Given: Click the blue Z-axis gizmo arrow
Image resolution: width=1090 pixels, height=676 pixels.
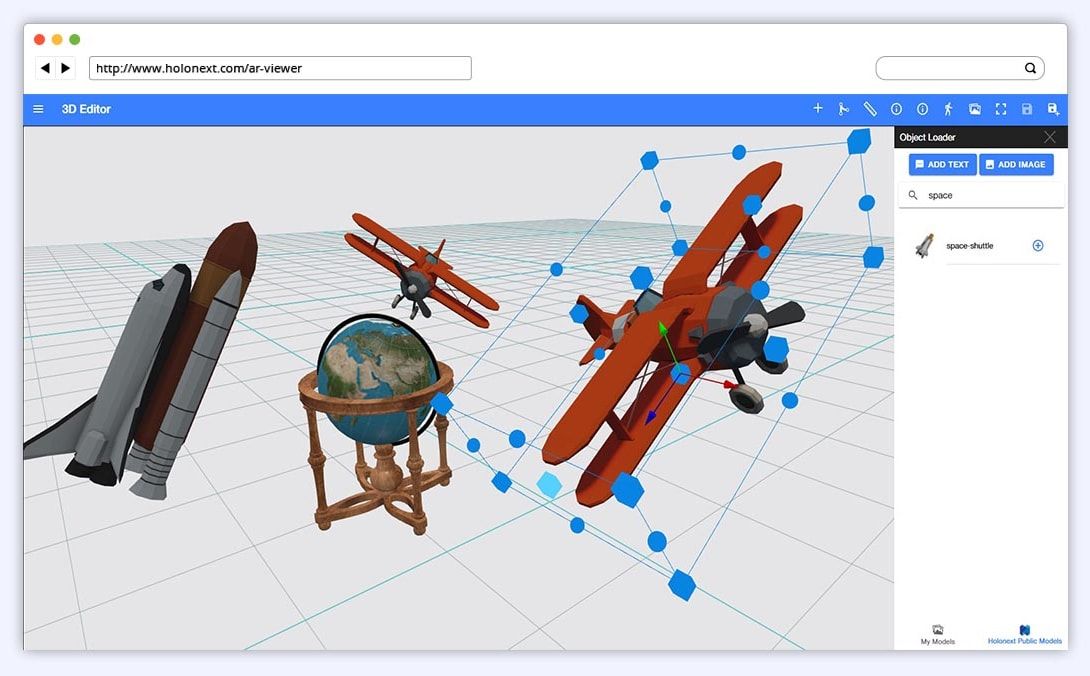Looking at the screenshot, I should 651,416.
